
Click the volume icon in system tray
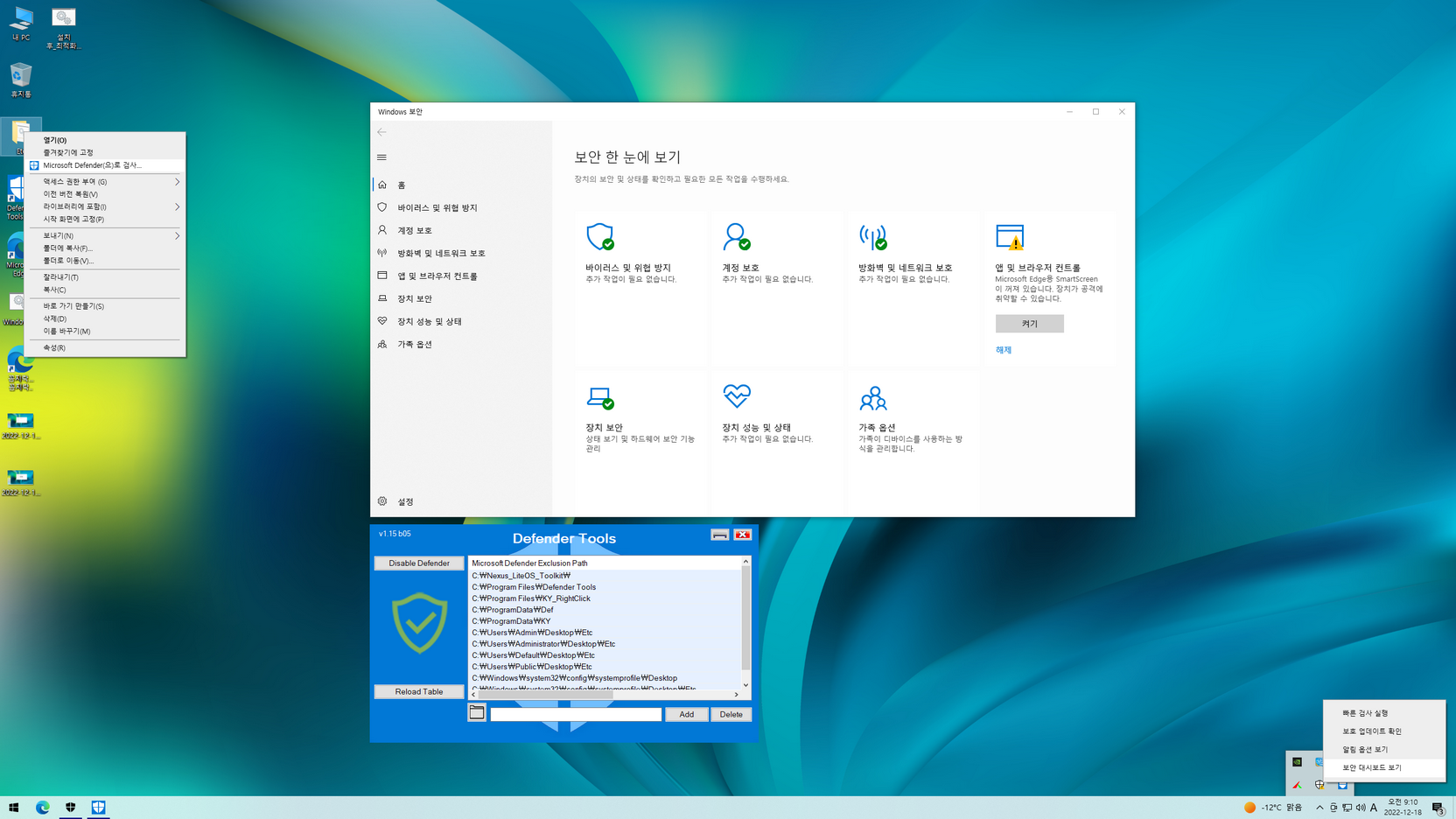pyautogui.click(x=1361, y=808)
